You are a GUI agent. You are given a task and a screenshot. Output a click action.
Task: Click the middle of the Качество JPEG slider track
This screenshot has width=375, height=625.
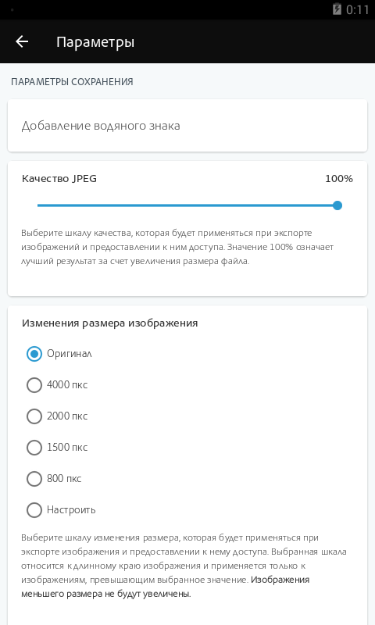187,206
